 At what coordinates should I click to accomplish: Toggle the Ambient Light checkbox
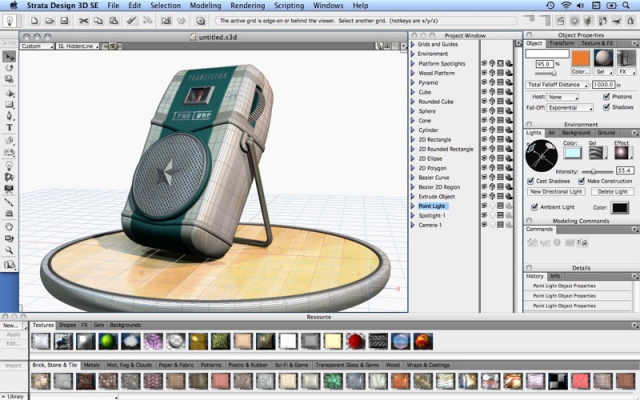pyautogui.click(x=534, y=207)
